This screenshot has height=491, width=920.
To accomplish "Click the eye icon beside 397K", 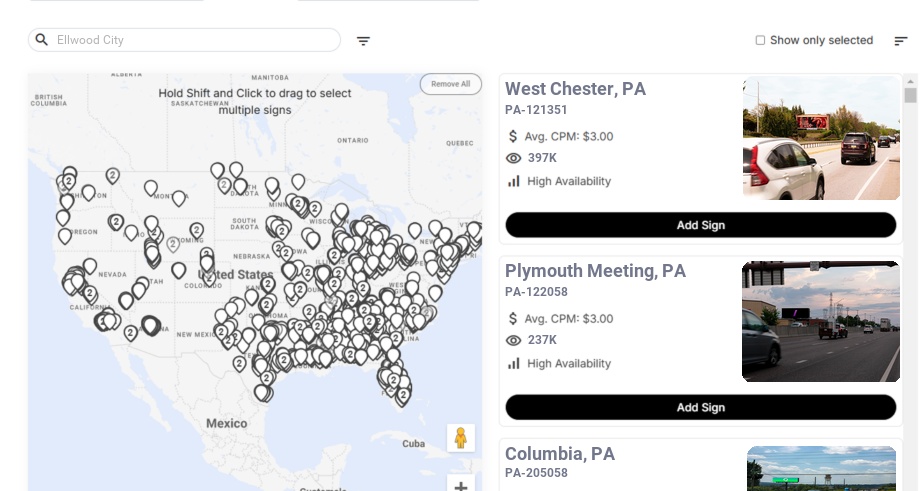I will pyautogui.click(x=514, y=158).
